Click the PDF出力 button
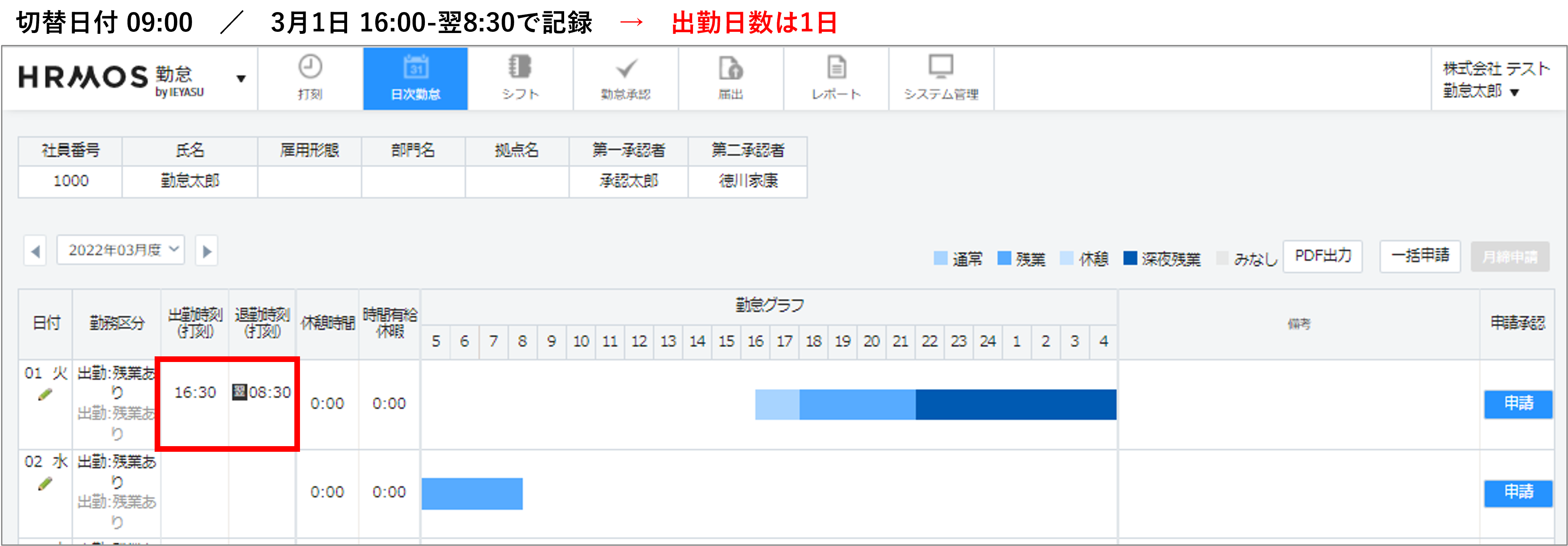1568x546 pixels. [1322, 256]
